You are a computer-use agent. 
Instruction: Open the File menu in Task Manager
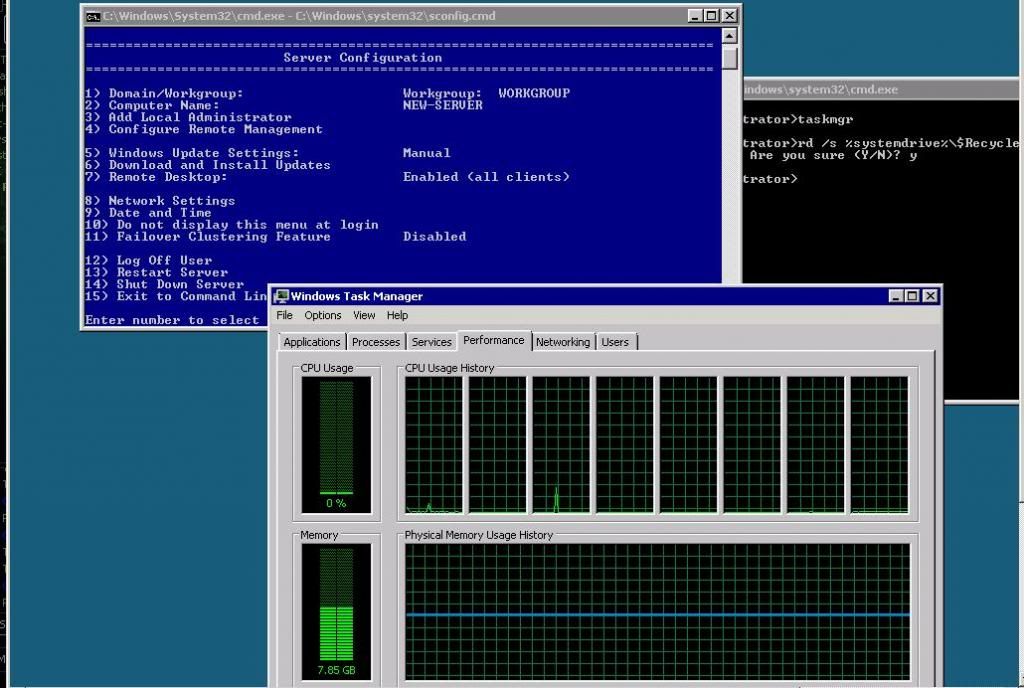point(284,315)
